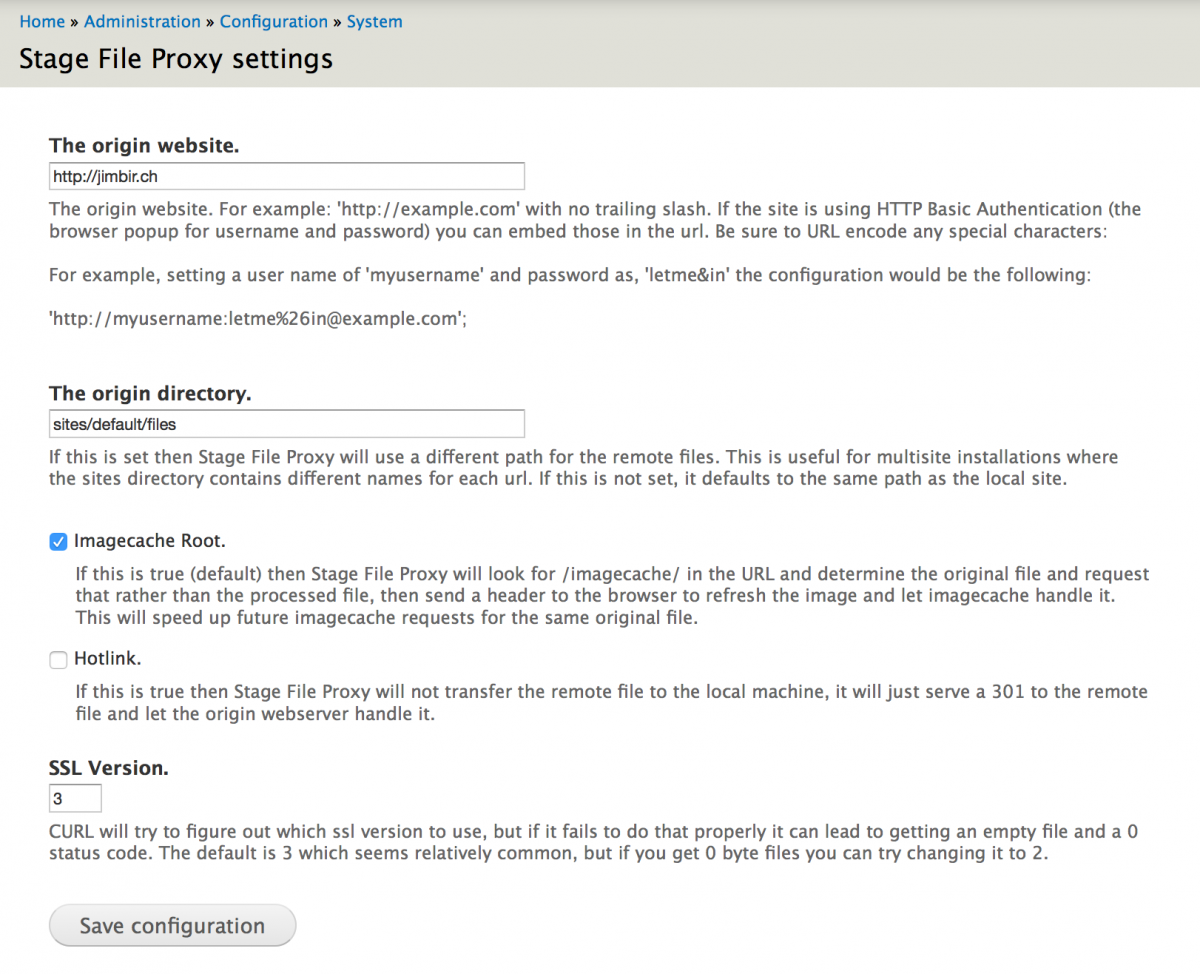Uncheck the Imagecache Root checkbox
The image size is (1200, 974).
click(58, 542)
